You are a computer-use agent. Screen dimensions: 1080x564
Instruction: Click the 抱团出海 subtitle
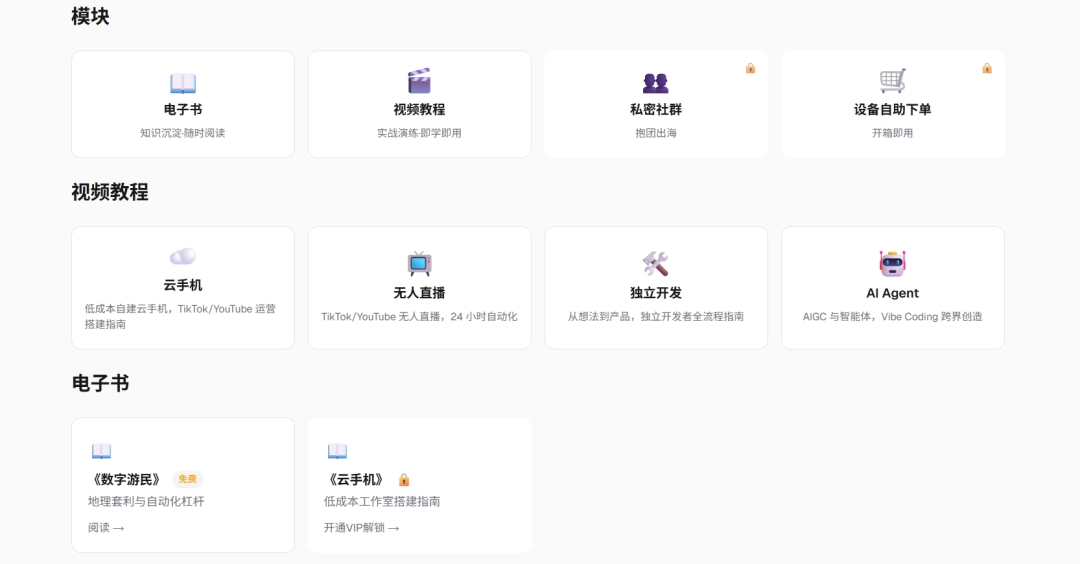click(x=656, y=133)
